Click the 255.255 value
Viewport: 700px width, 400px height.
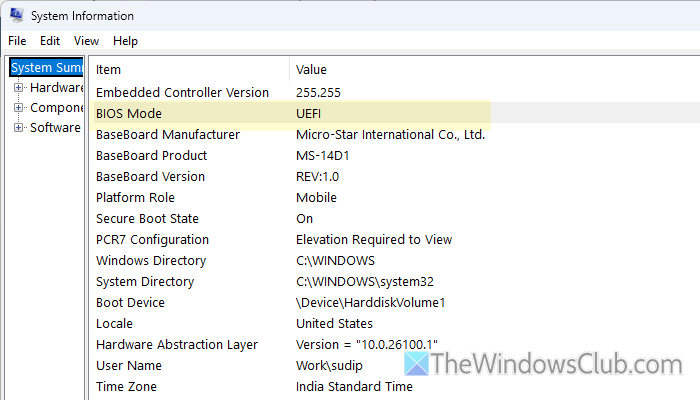[x=318, y=92]
